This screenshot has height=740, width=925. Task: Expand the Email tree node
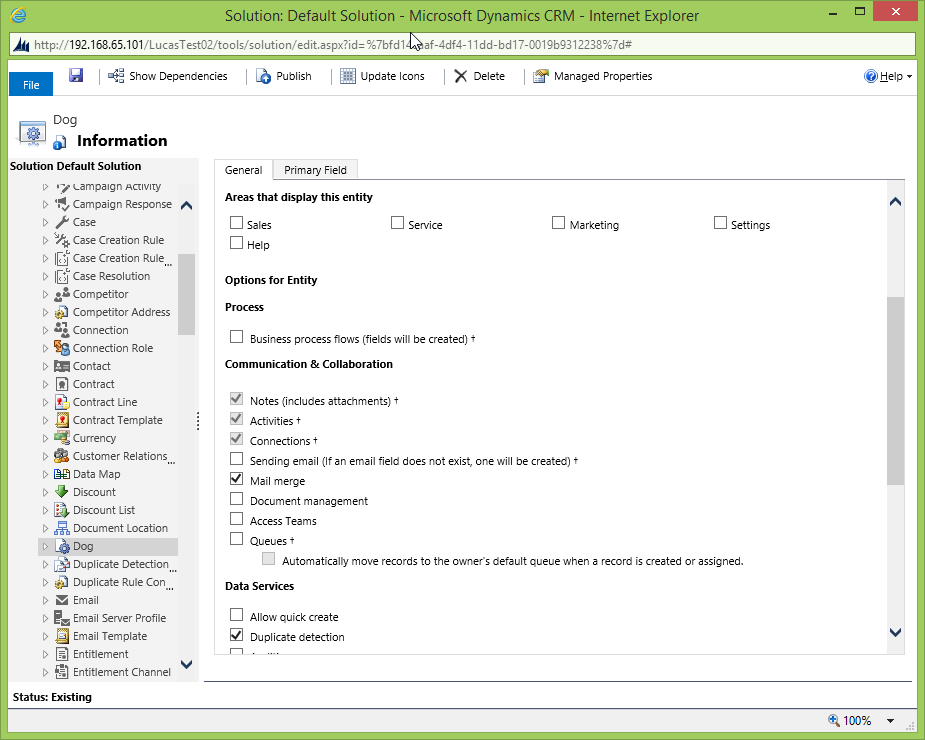(x=45, y=600)
